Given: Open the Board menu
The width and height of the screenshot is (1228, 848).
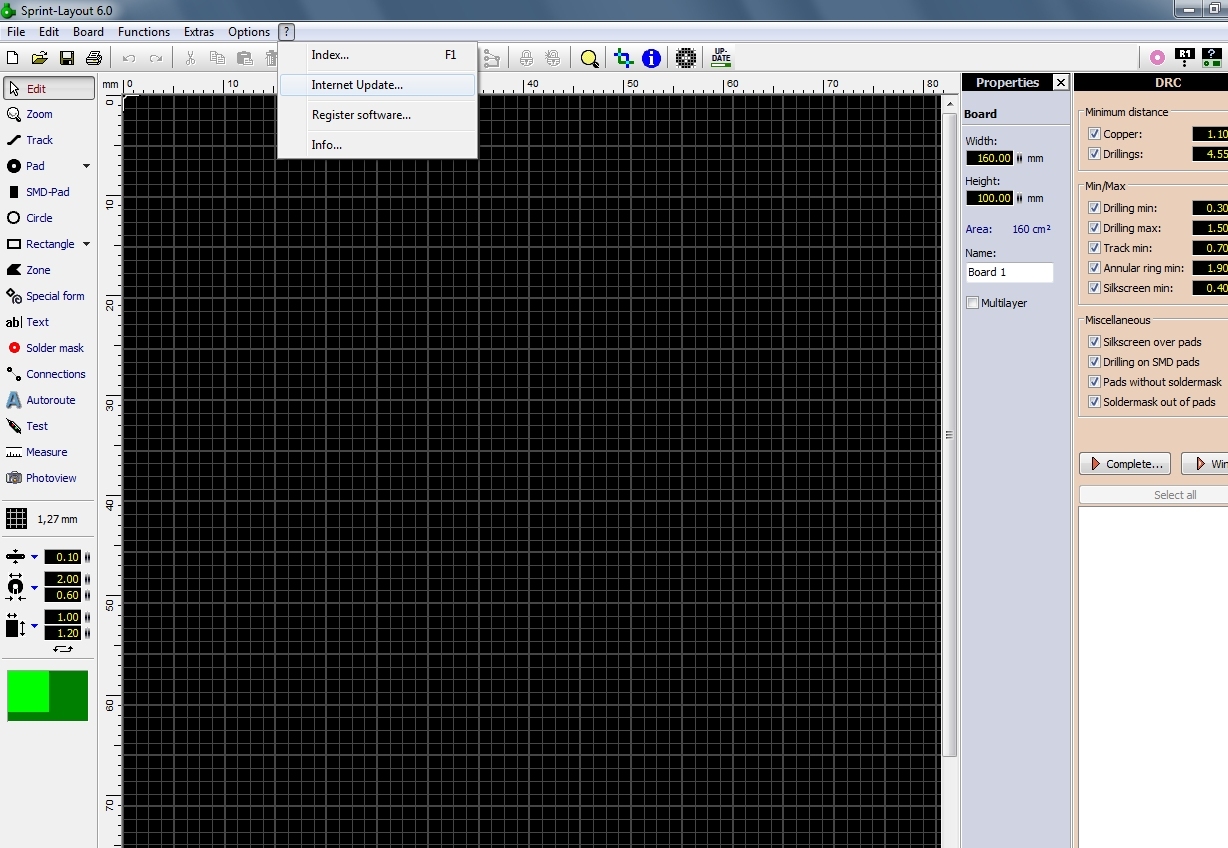Looking at the screenshot, I should 88,32.
